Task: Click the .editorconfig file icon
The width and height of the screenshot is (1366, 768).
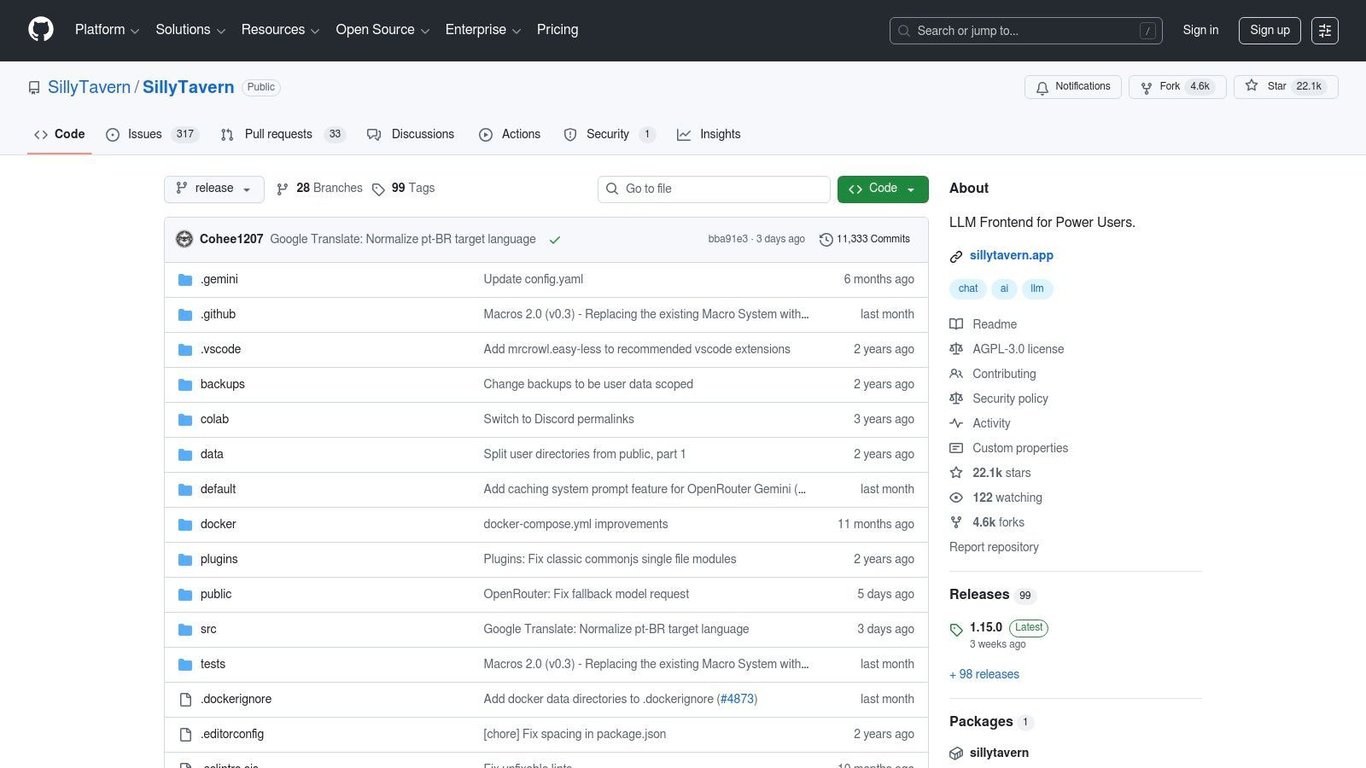Action: click(x=185, y=735)
